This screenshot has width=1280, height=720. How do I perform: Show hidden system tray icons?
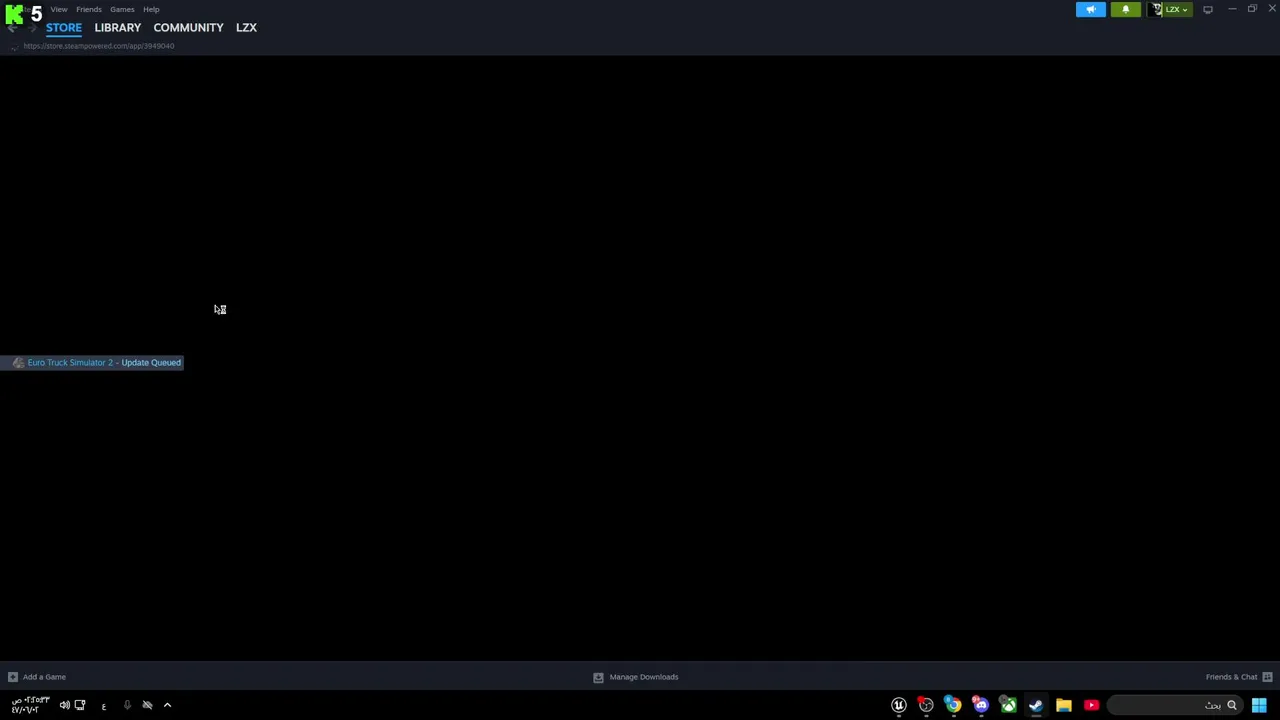(x=167, y=706)
